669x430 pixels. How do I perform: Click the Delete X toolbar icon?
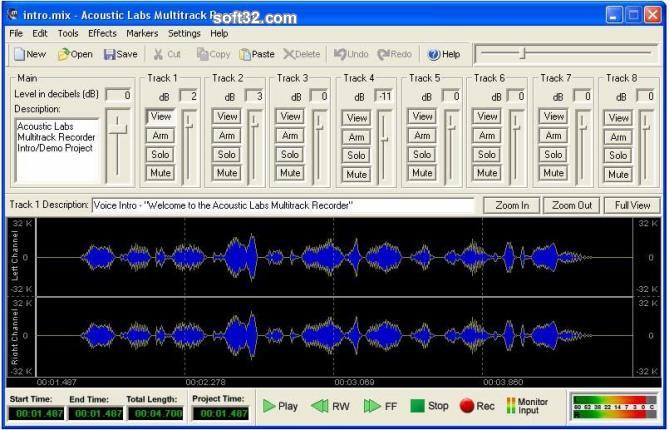pyautogui.click(x=301, y=54)
